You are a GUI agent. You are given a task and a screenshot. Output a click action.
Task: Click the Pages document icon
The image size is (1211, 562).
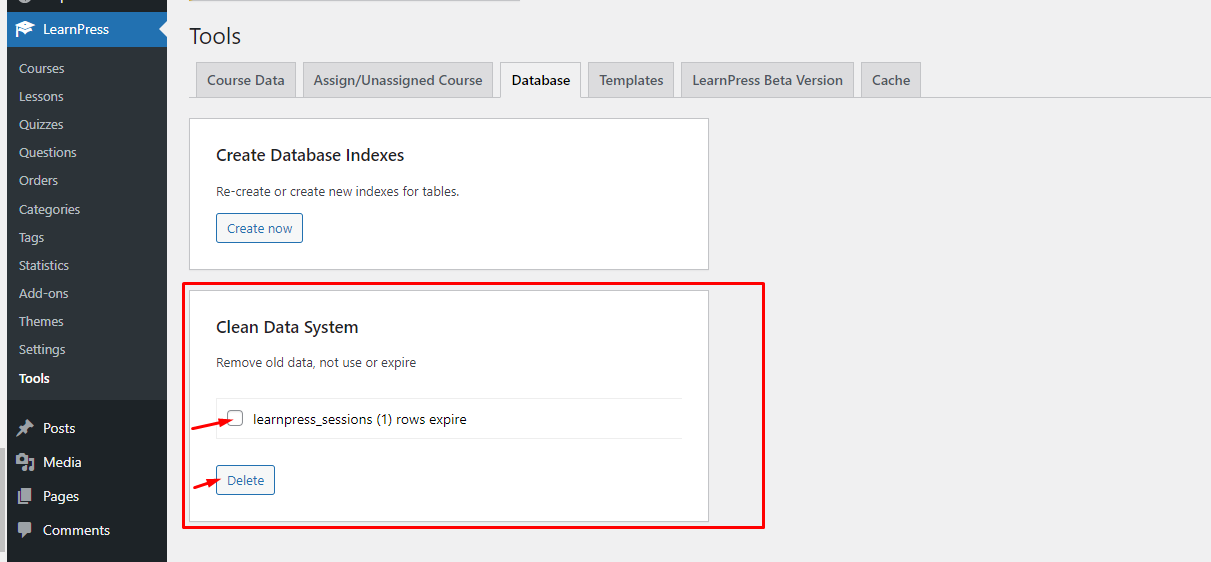pyautogui.click(x=25, y=496)
